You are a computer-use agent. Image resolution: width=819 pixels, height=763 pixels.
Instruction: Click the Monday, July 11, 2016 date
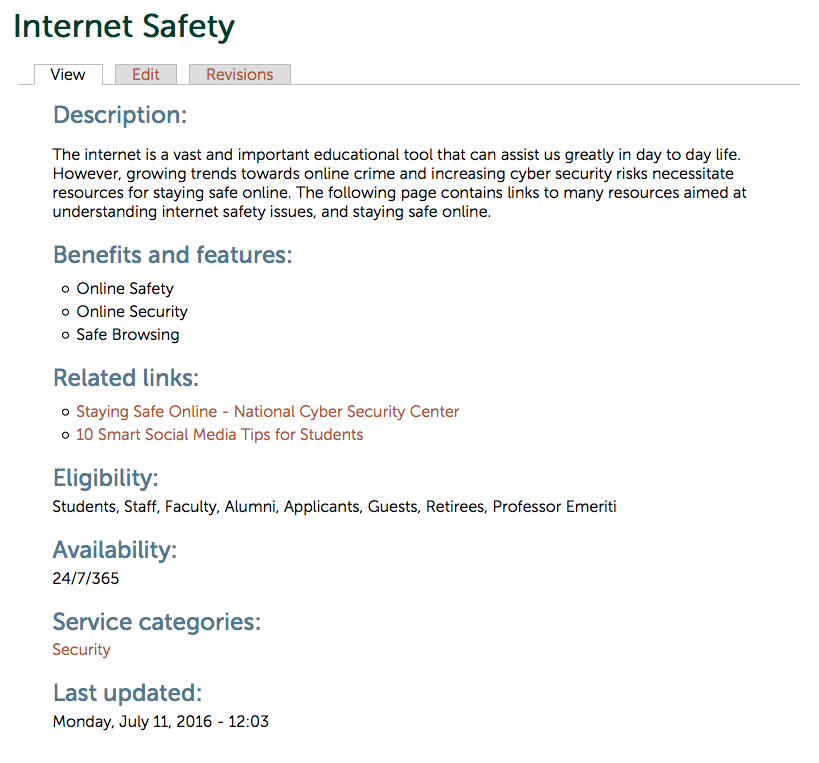[160, 721]
